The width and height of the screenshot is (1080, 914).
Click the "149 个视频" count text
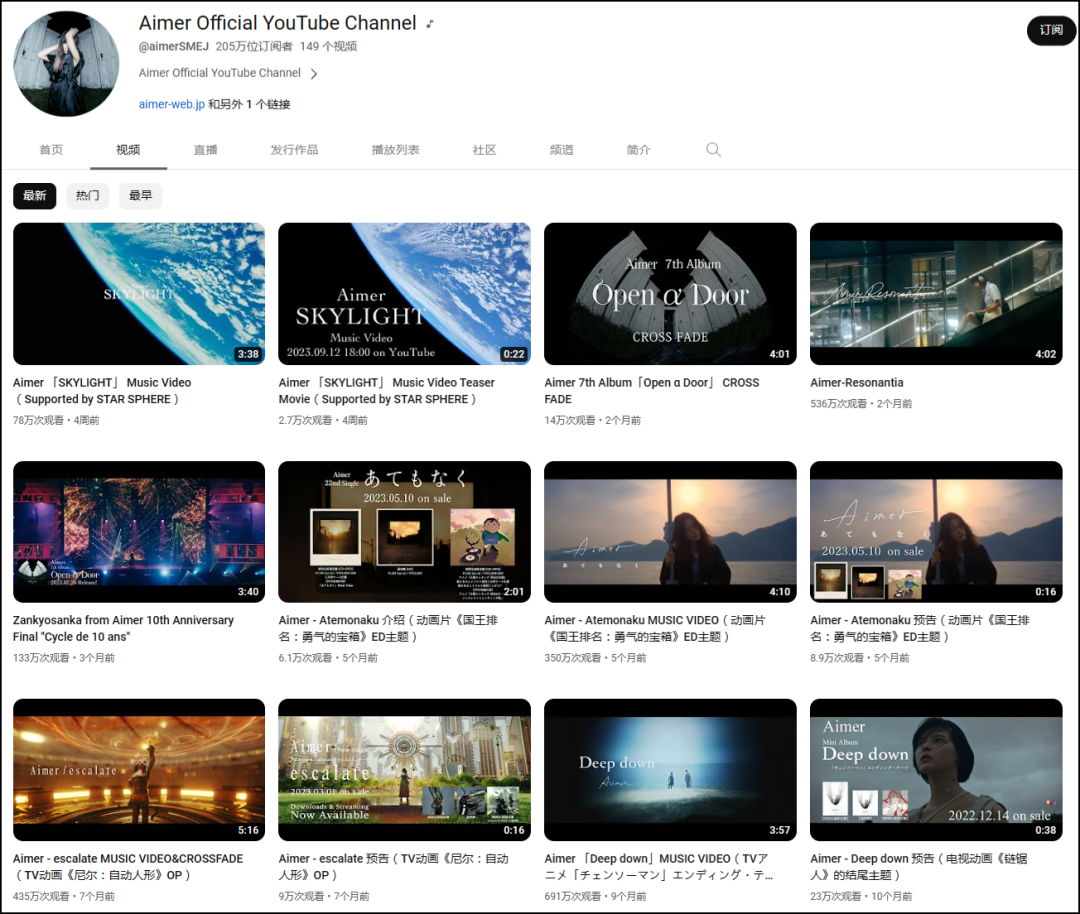pos(328,46)
